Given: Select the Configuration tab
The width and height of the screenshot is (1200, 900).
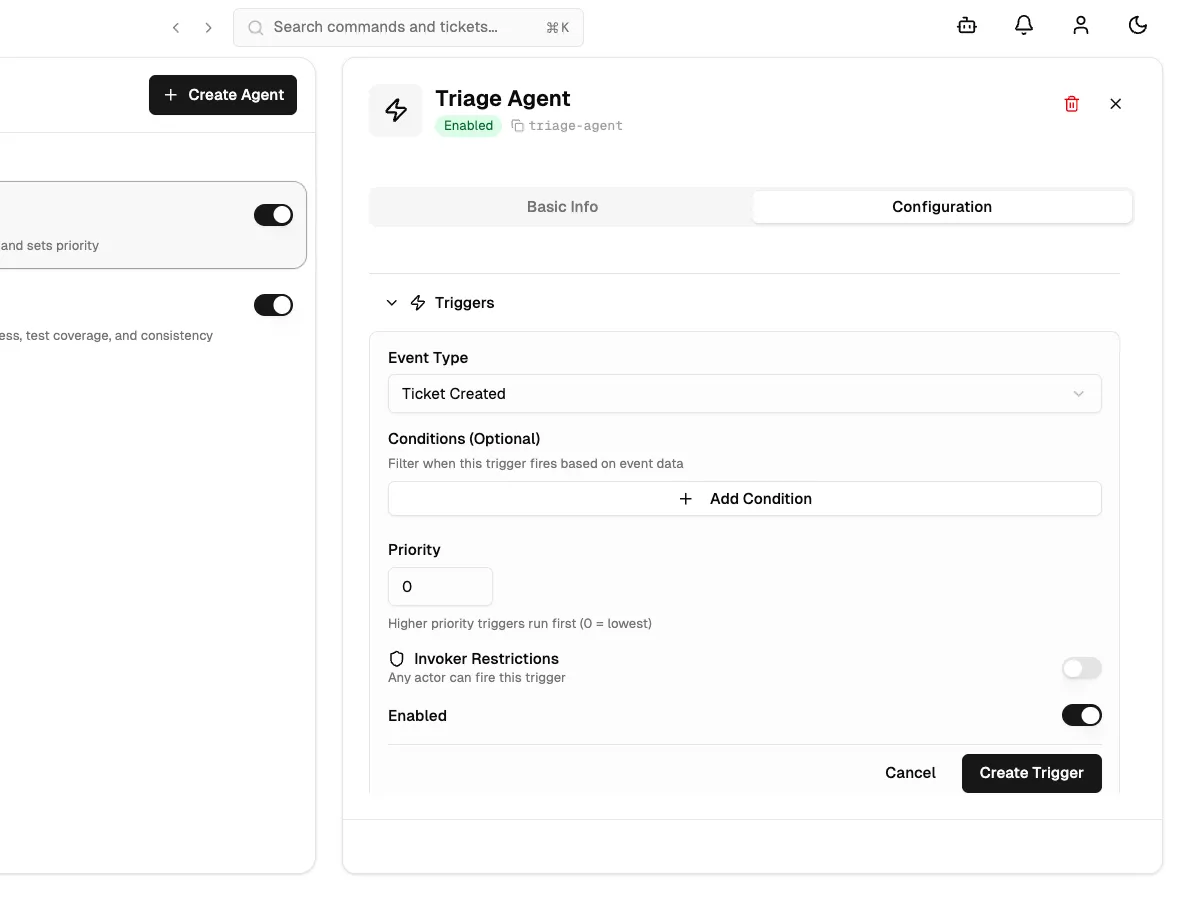Looking at the screenshot, I should [941, 206].
